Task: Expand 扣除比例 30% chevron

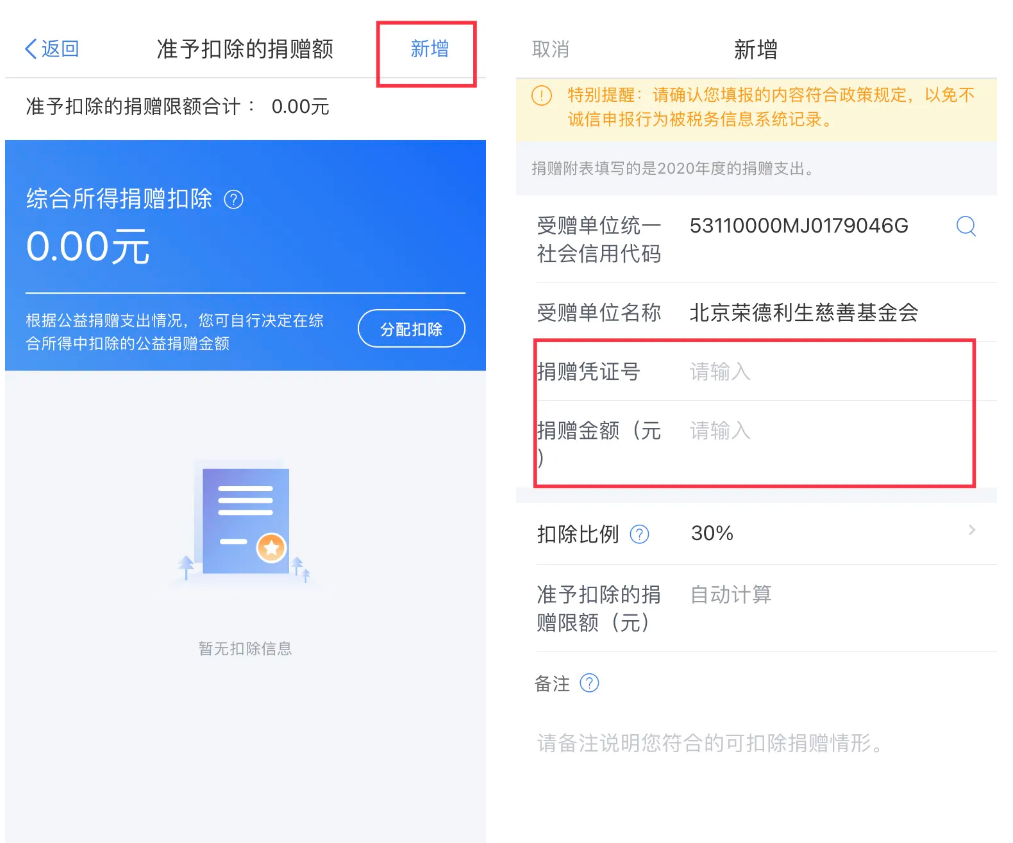Action: (x=972, y=530)
